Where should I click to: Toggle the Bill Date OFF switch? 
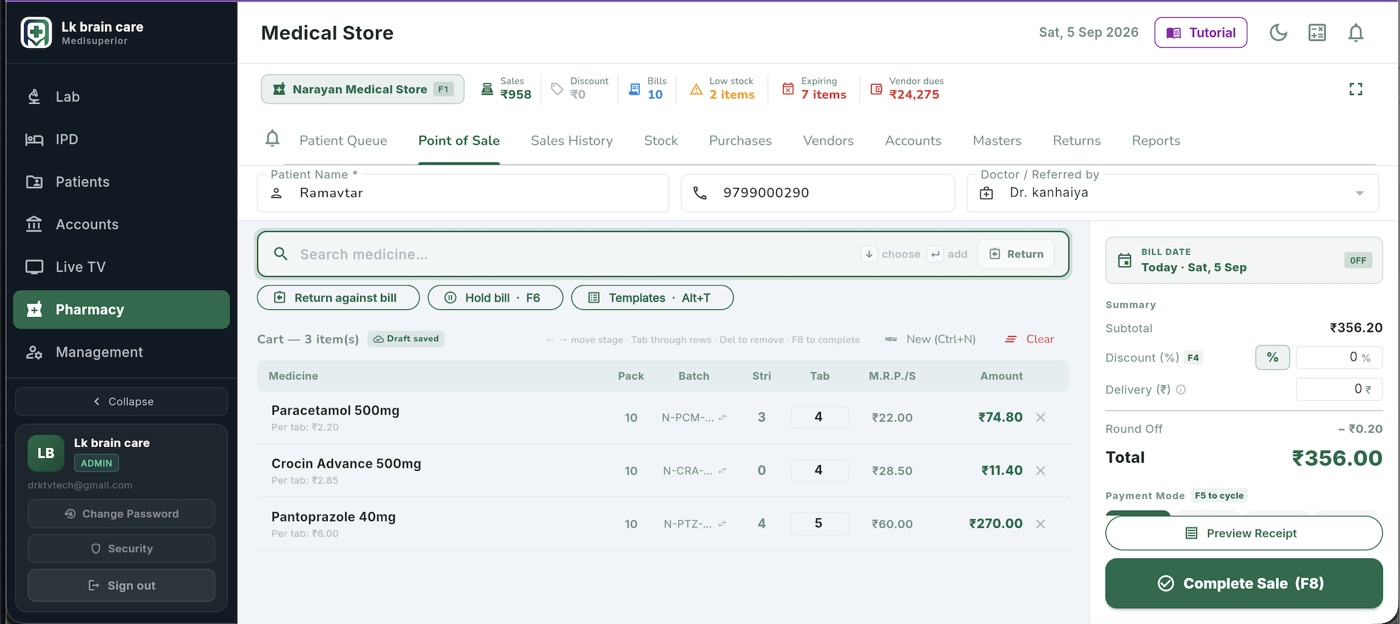point(1357,260)
